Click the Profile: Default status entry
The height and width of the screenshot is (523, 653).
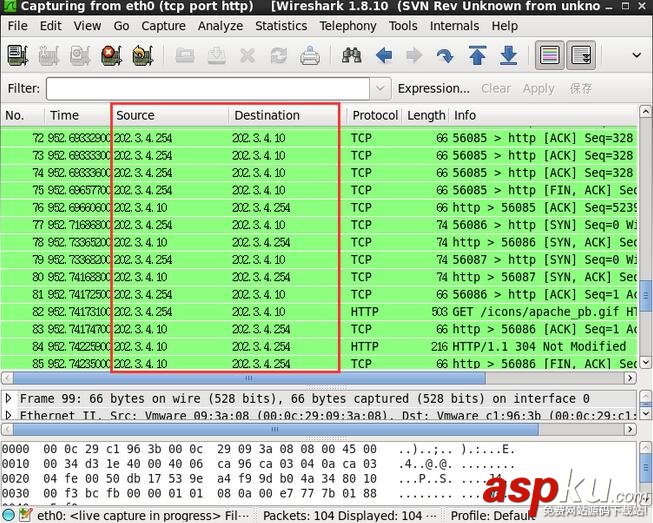click(x=493, y=515)
